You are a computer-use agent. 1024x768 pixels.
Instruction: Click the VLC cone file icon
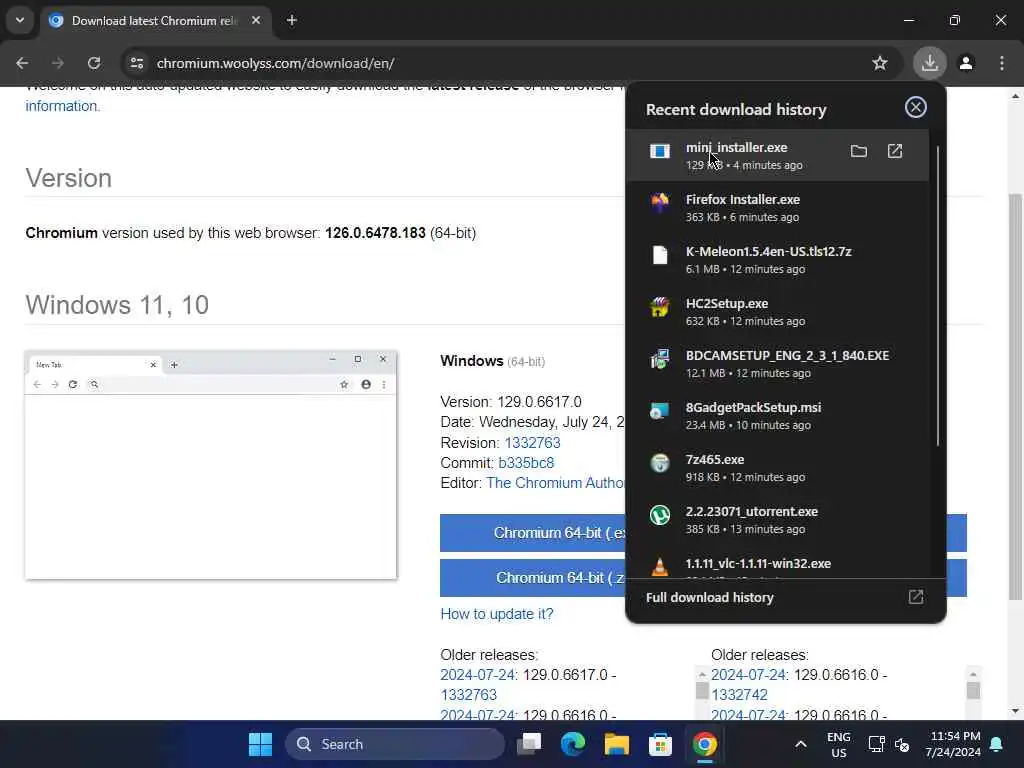[660, 566]
